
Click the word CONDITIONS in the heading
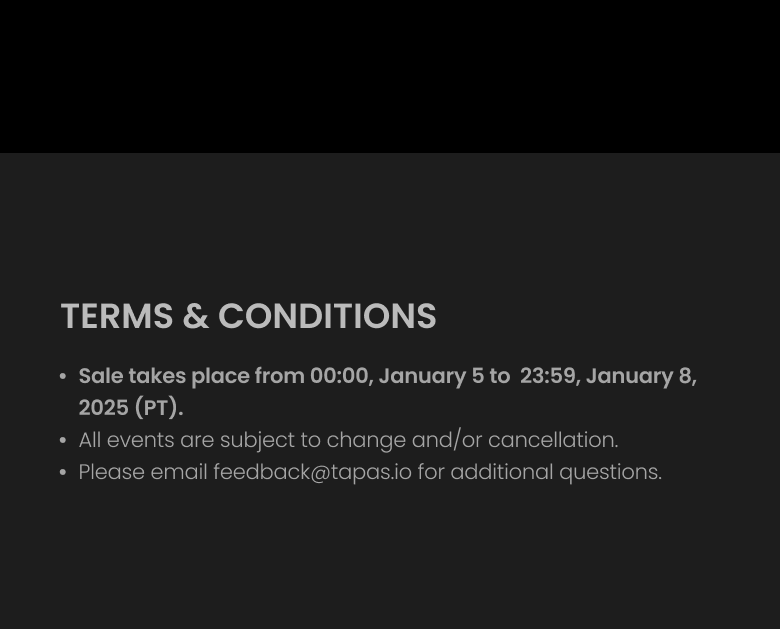pyautogui.click(x=327, y=316)
